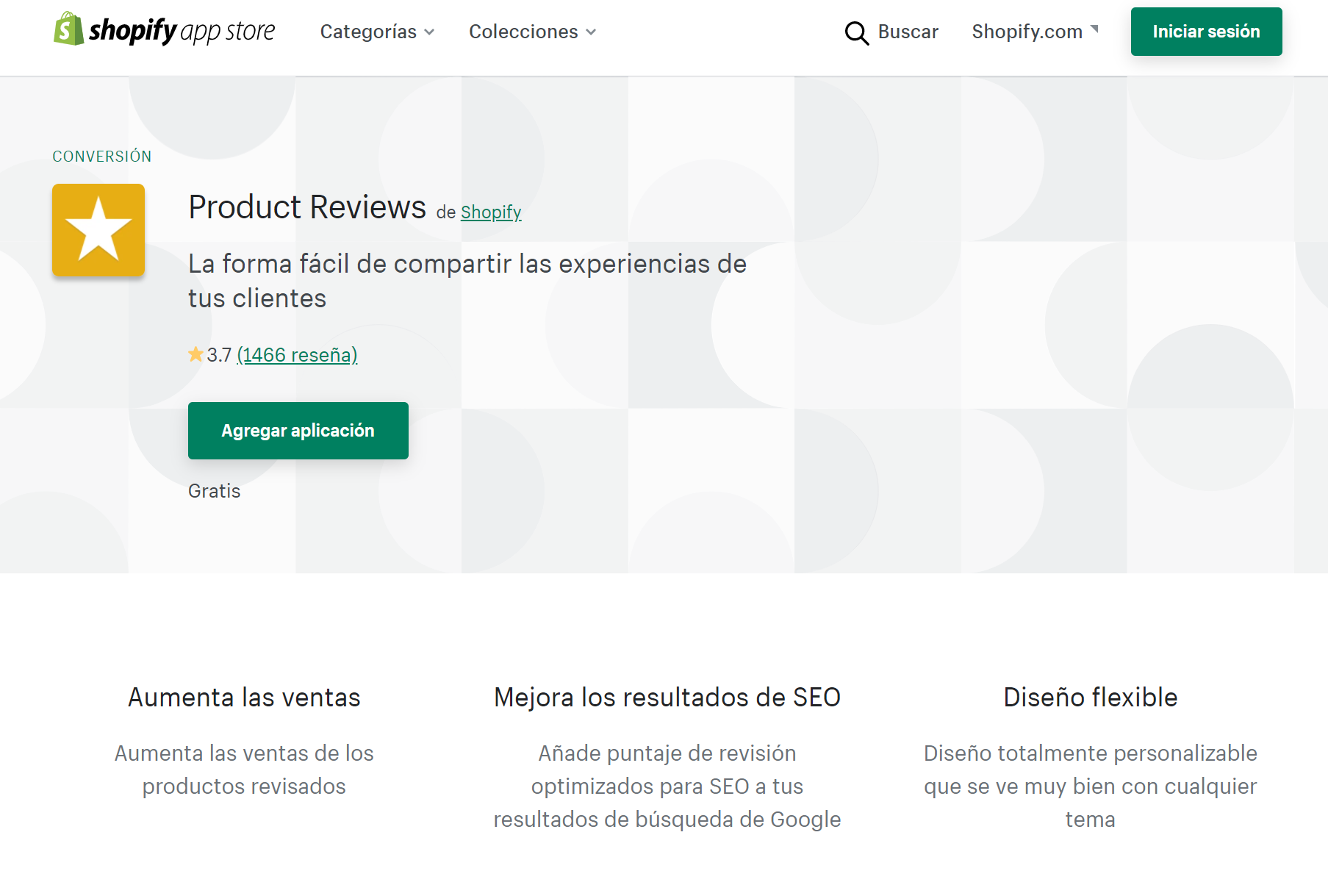Click the Shopify app store logo

point(164,29)
